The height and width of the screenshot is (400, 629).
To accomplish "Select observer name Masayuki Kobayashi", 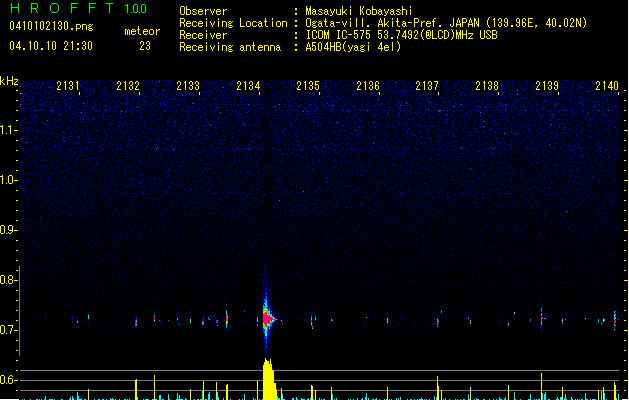I will click(x=359, y=11).
